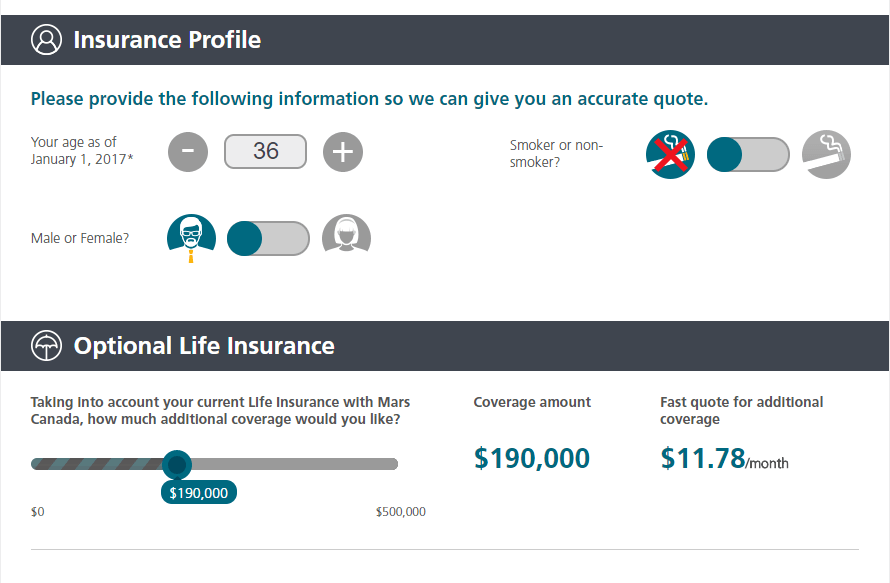Click the $190,000 slider tooltip label
Image resolution: width=890 pixels, height=583 pixels.
pos(199,493)
